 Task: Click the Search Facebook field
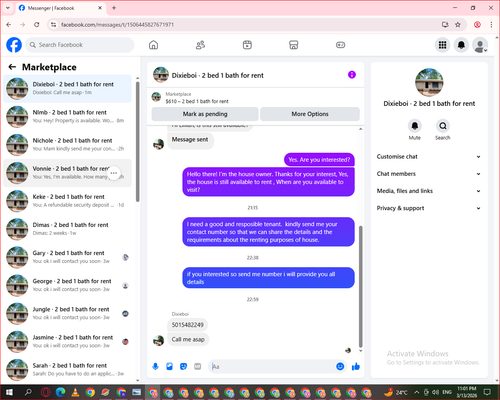point(80,45)
